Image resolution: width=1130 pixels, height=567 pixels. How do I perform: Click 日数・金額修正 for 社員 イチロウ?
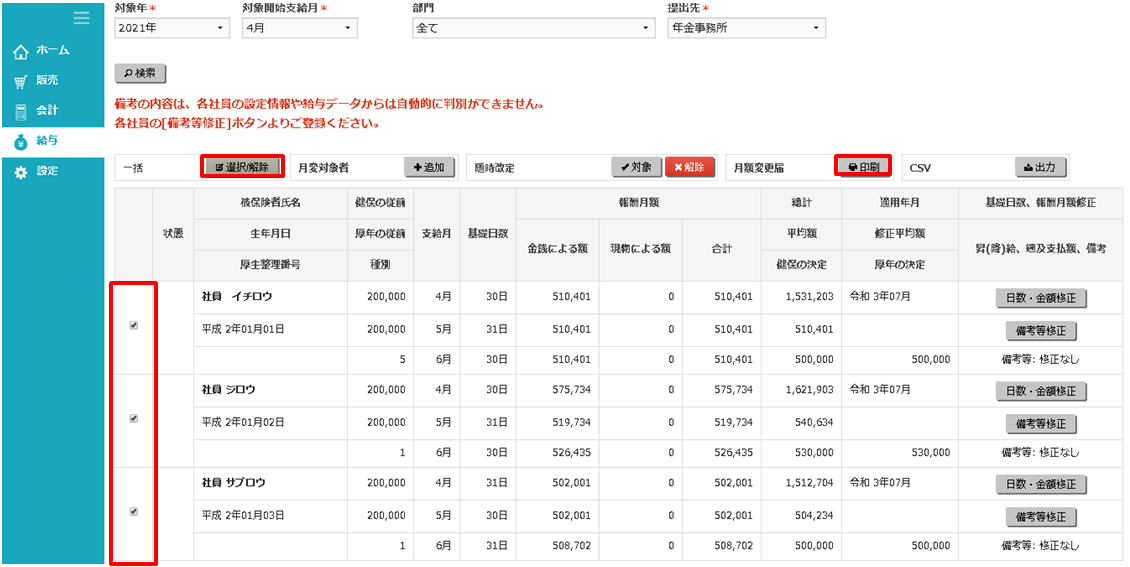pyautogui.click(x=1041, y=298)
